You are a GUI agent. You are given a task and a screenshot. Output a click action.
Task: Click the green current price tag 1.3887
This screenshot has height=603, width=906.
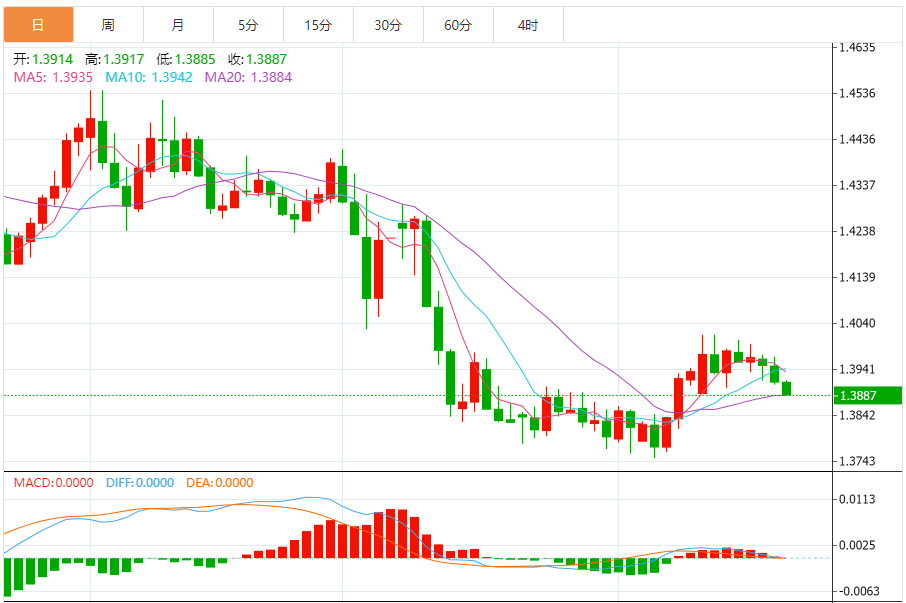click(x=868, y=396)
